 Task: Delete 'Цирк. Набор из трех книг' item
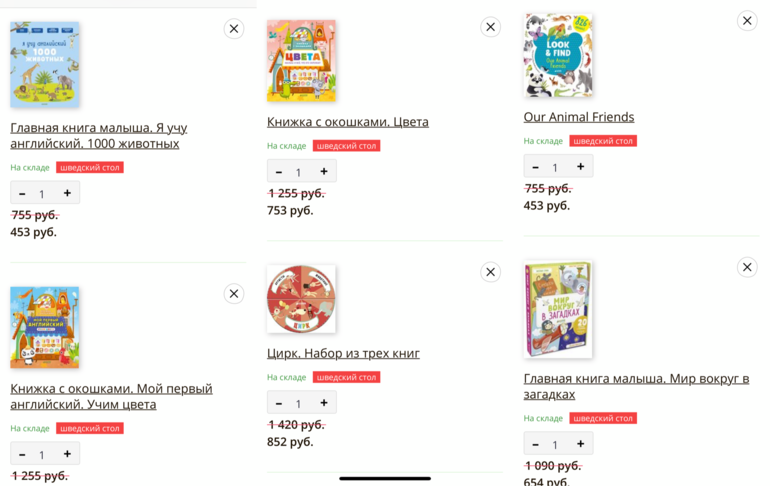coord(490,272)
